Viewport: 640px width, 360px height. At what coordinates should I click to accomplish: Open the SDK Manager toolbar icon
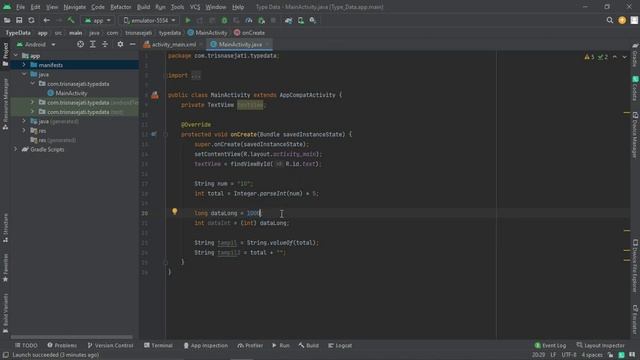coord(313,20)
